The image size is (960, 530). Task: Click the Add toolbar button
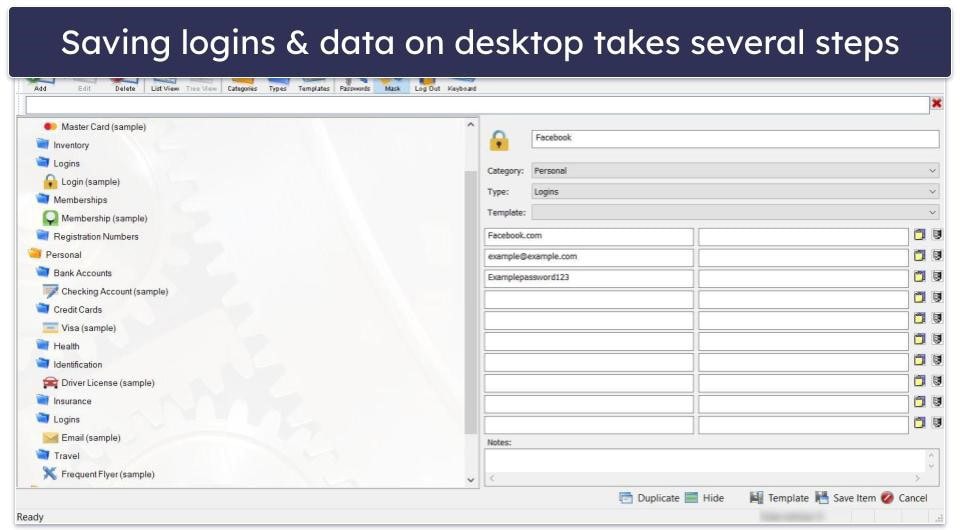pos(40,84)
